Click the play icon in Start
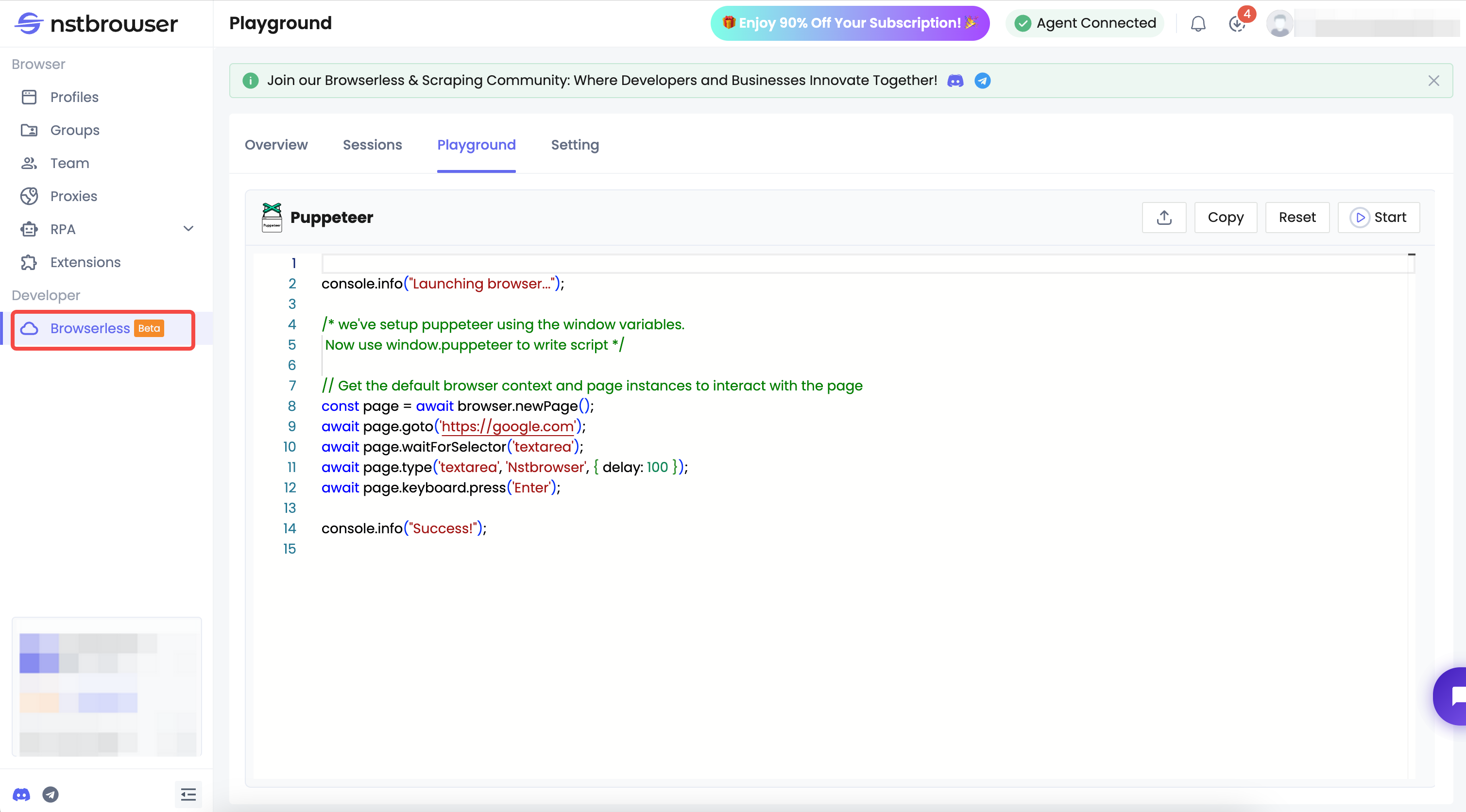 point(1360,218)
